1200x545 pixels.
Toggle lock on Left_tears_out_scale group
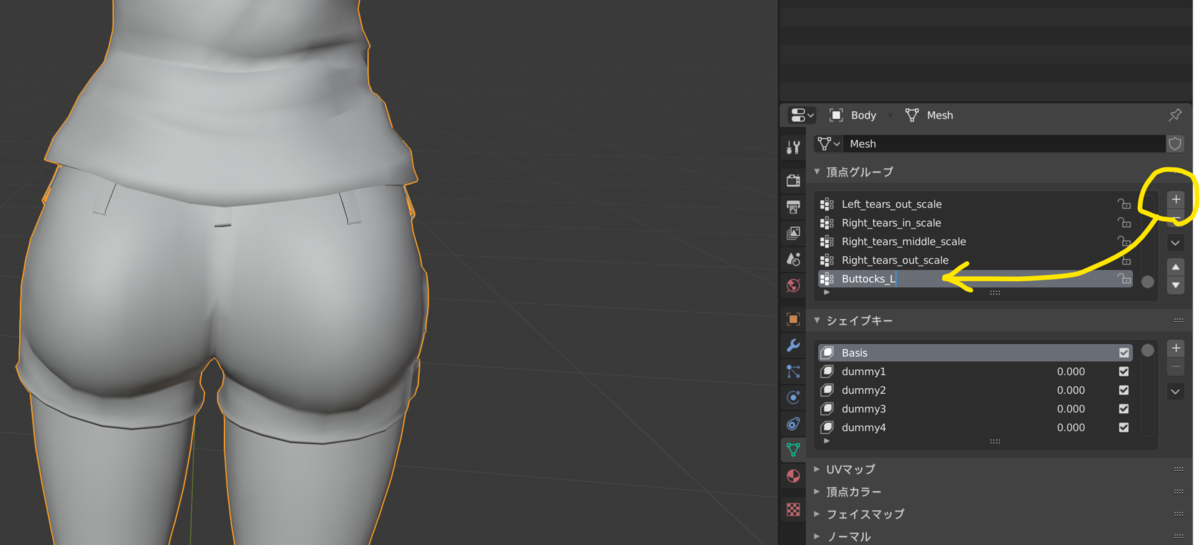[x=1124, y=204]
